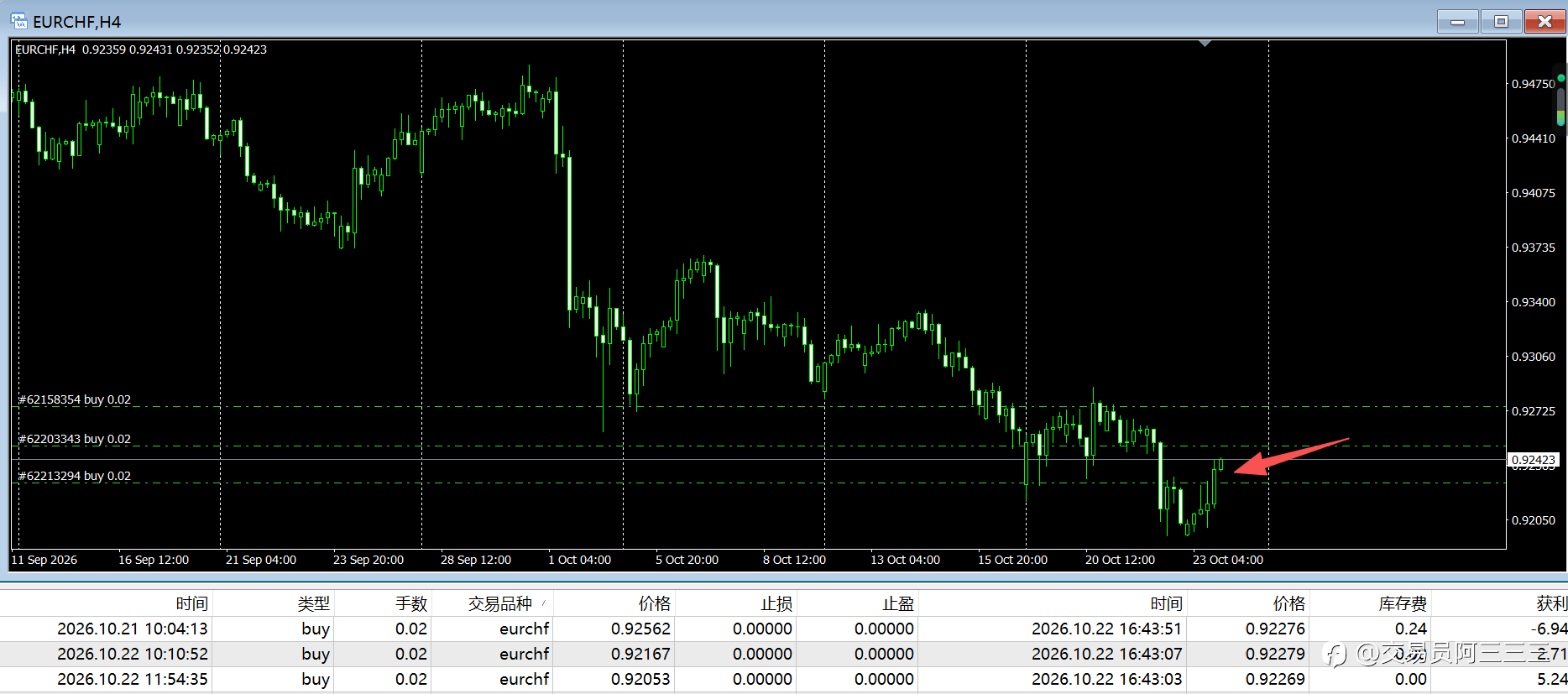The image size is (1568, 694).
Task: Click close time 2026.10.22 16:43:51
Action: point(1106,629)
